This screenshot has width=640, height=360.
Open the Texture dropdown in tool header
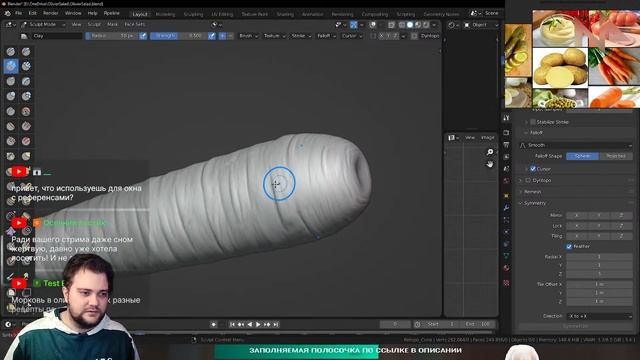274,36
